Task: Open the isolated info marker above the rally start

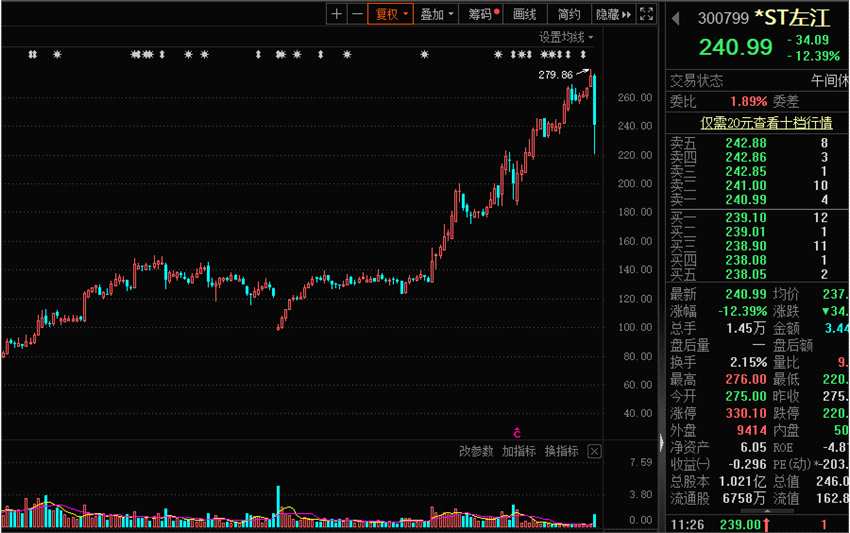Action: pyautogui.click(x=424, y=54)
